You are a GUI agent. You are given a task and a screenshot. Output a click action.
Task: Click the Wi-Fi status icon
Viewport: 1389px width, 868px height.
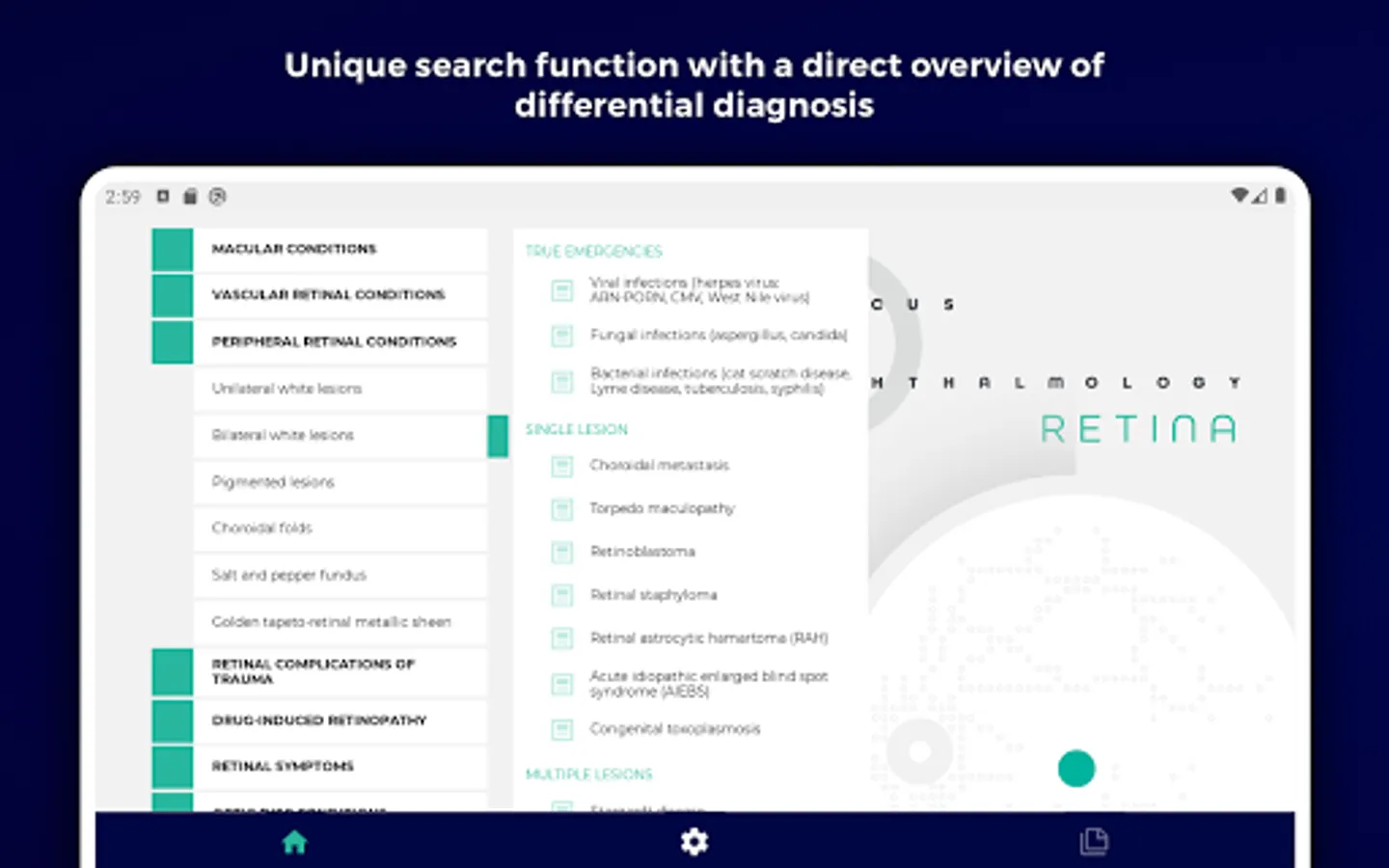pyautogui.click(x=1239, y=196)
